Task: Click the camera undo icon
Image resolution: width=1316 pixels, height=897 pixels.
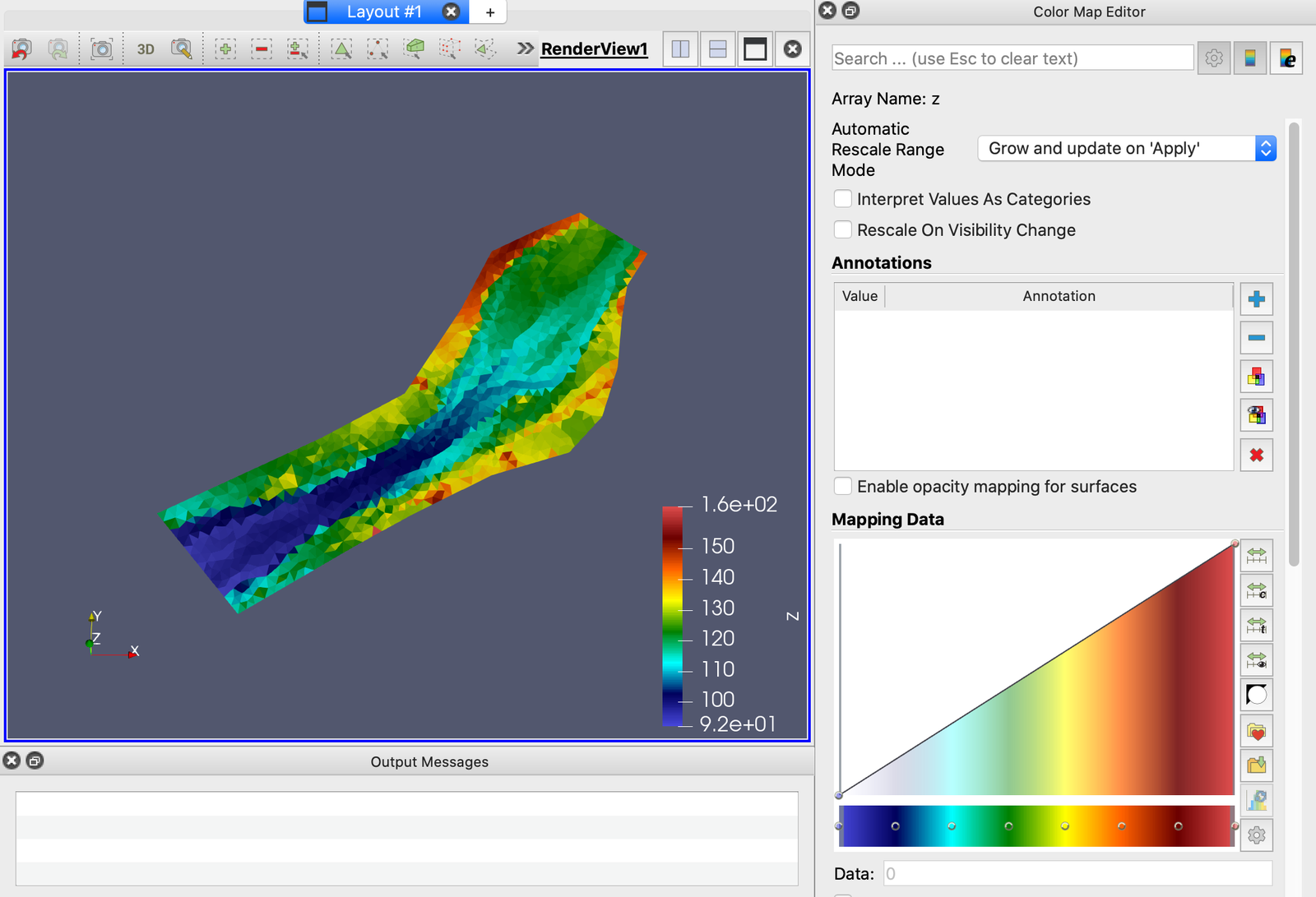Action: pyautogui.click(x=22, y=49)
